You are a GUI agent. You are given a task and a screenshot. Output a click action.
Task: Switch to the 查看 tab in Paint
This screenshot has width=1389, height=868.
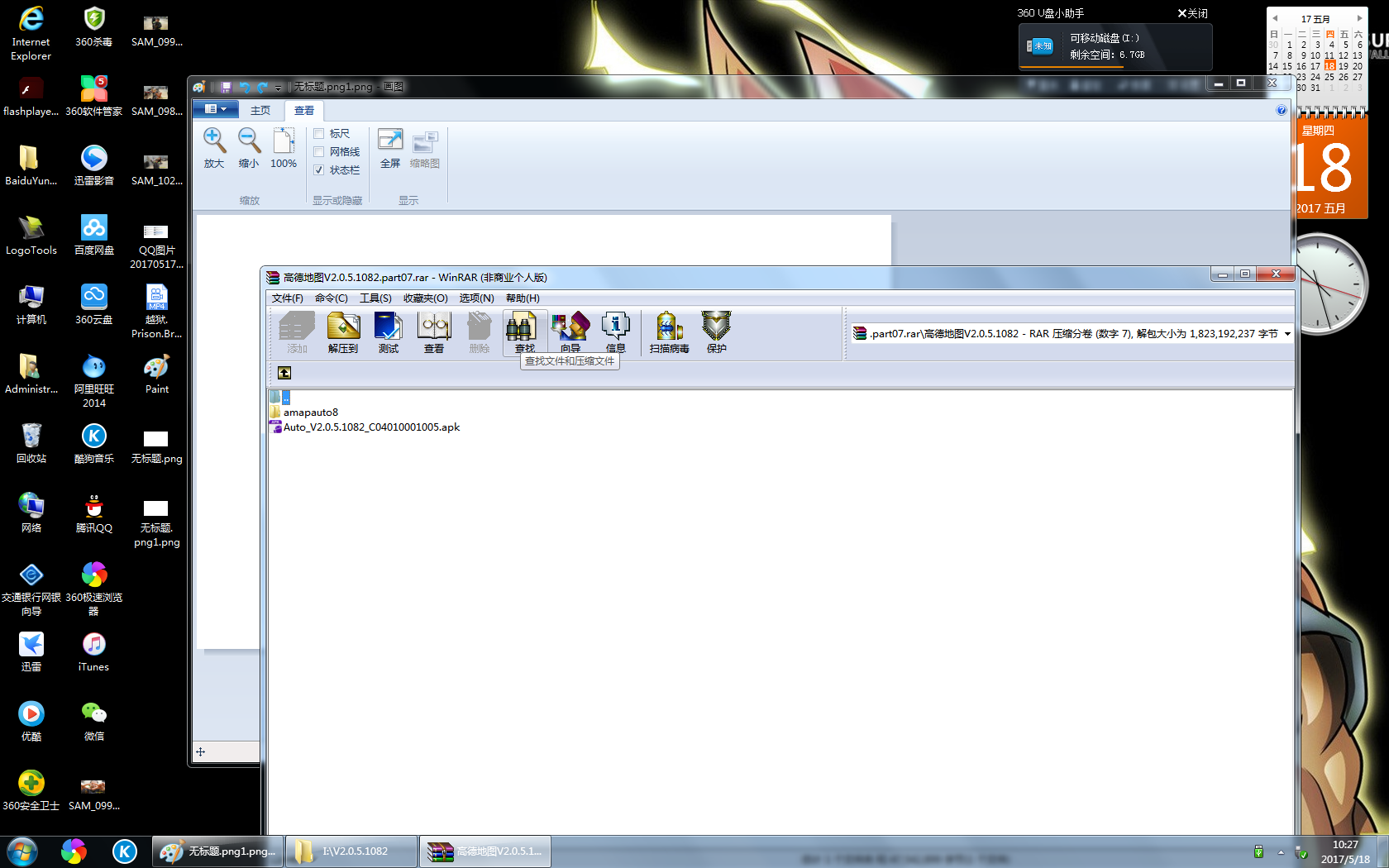(304, 110)
